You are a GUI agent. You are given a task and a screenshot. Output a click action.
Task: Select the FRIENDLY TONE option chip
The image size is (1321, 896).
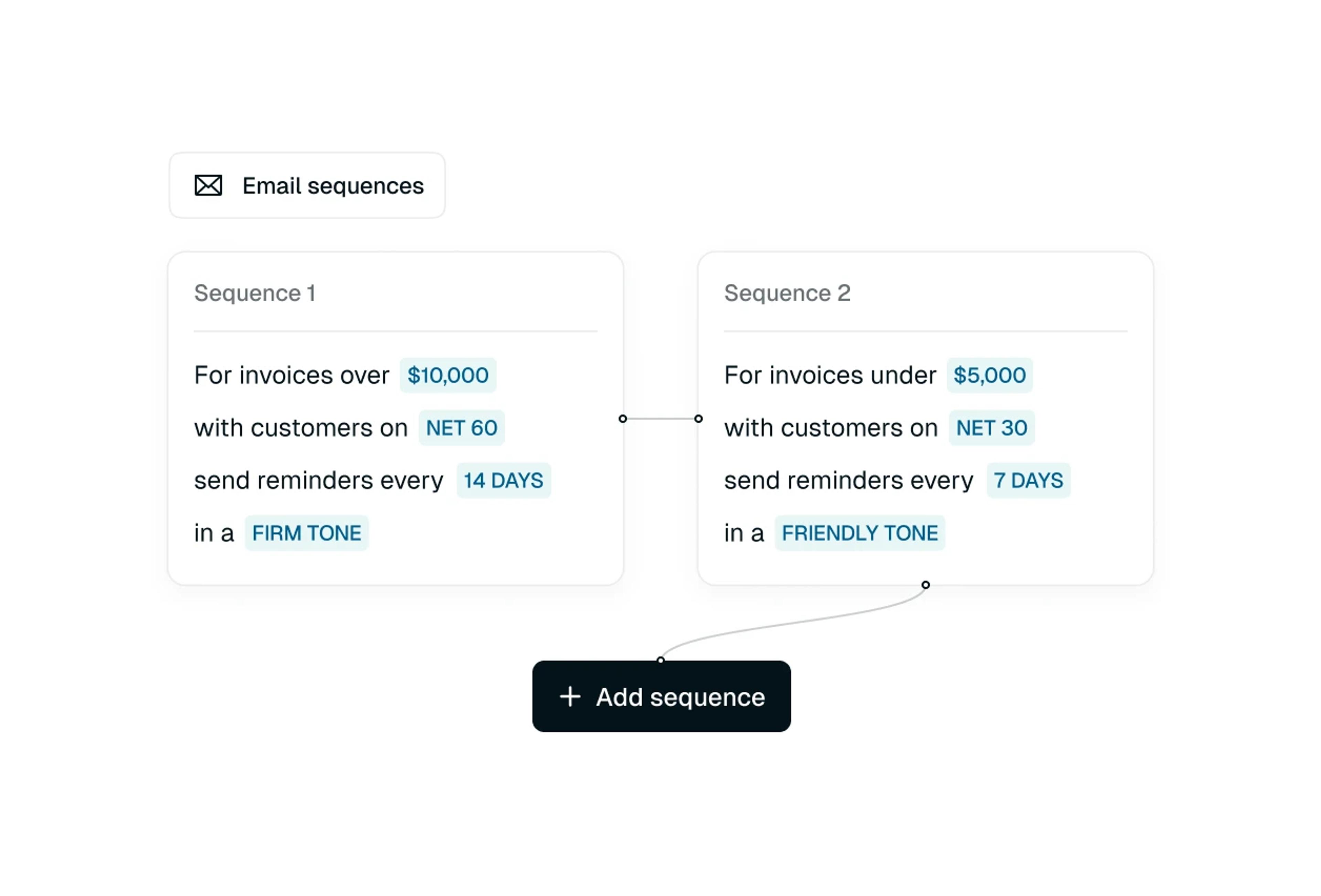[860, 533]
